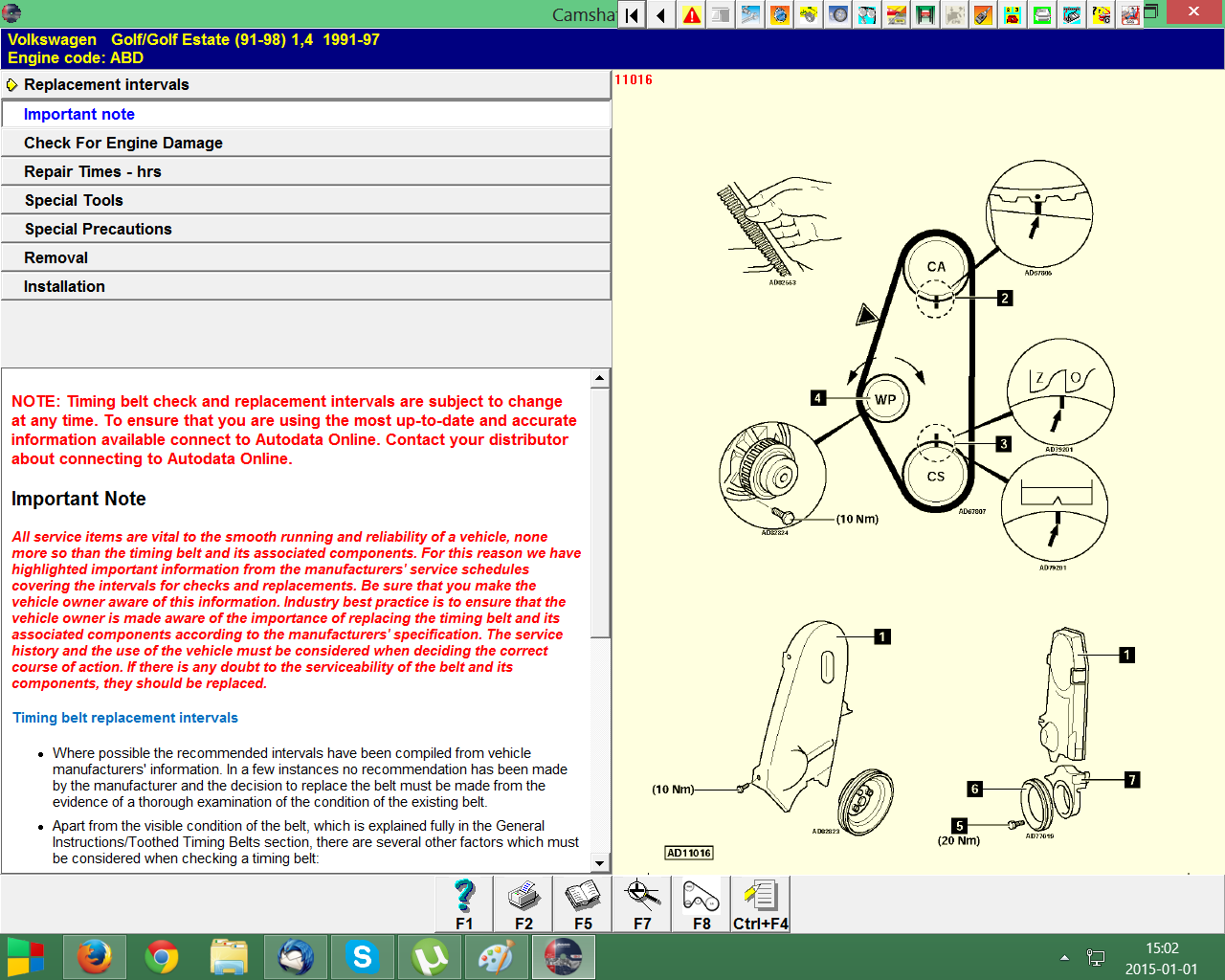1225x980 pixels.
Task: Open Skype from the taskbar
Action: tap(363, 957)
